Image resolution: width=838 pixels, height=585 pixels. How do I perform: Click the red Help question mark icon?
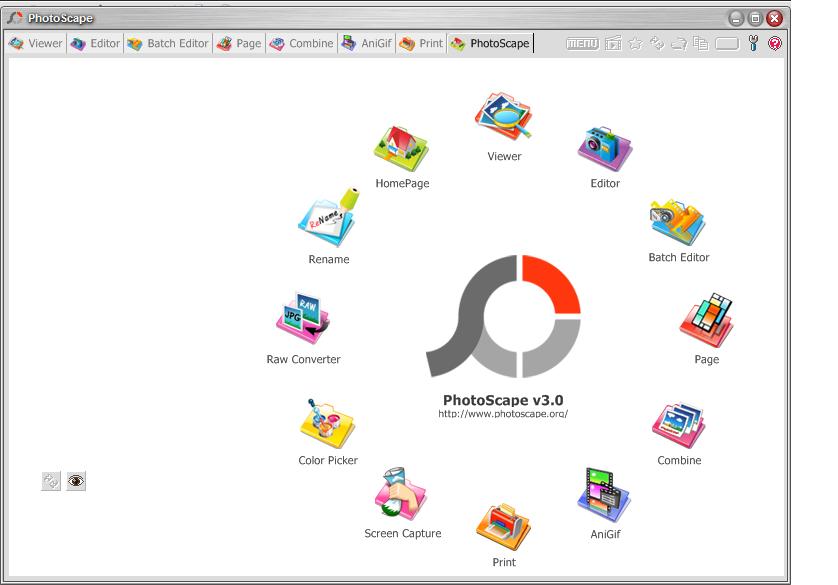(x=774, y=43)
